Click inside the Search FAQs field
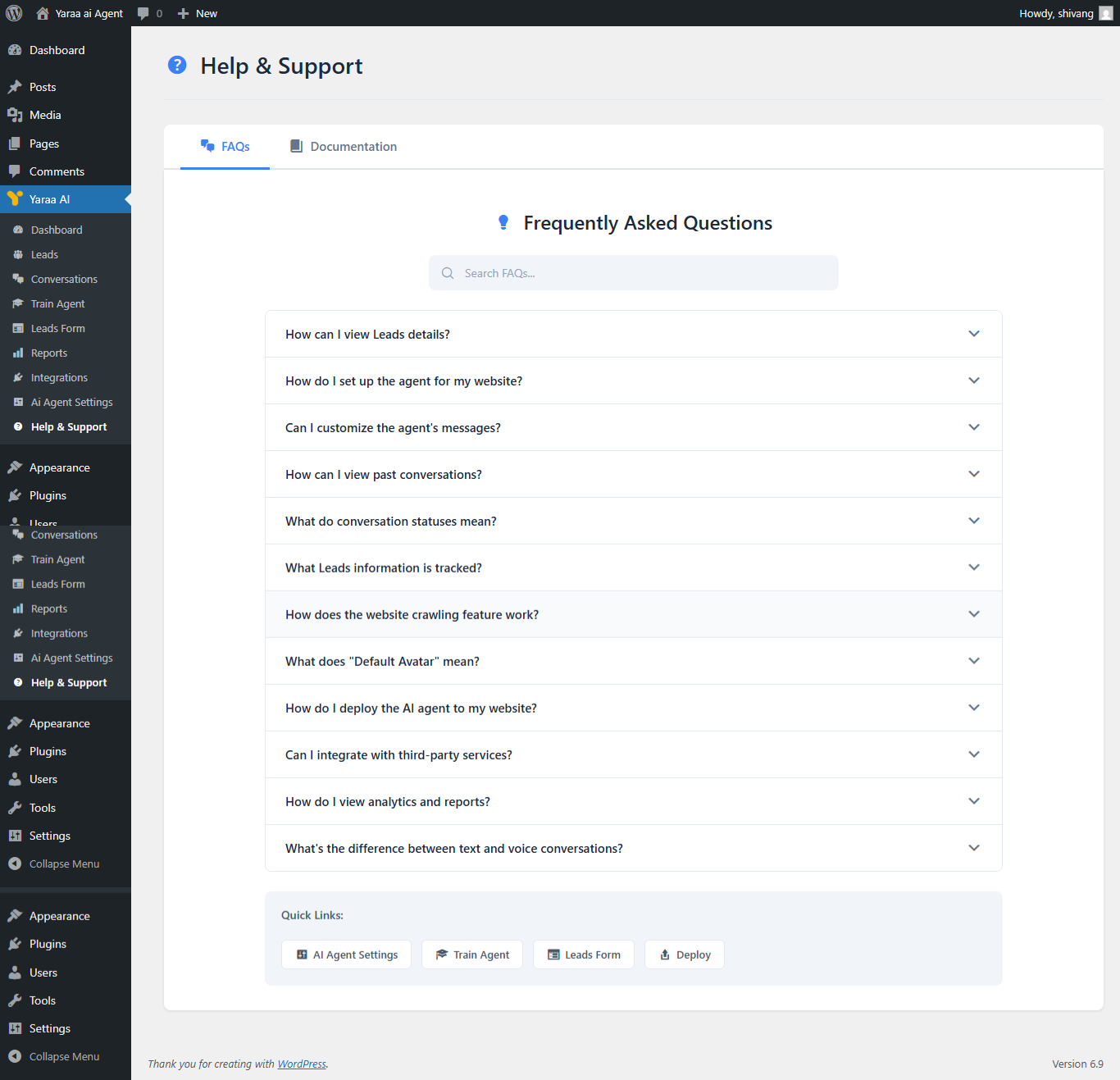The width and height of the screenshot is (1120, 1080). click(x=633, y=272)
